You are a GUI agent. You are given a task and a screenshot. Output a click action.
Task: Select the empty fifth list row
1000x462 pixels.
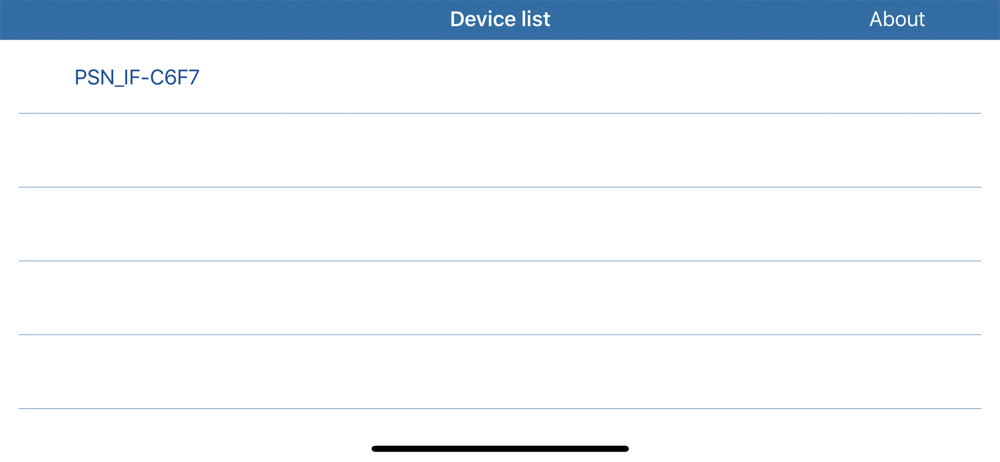click(x=500, y=371)
